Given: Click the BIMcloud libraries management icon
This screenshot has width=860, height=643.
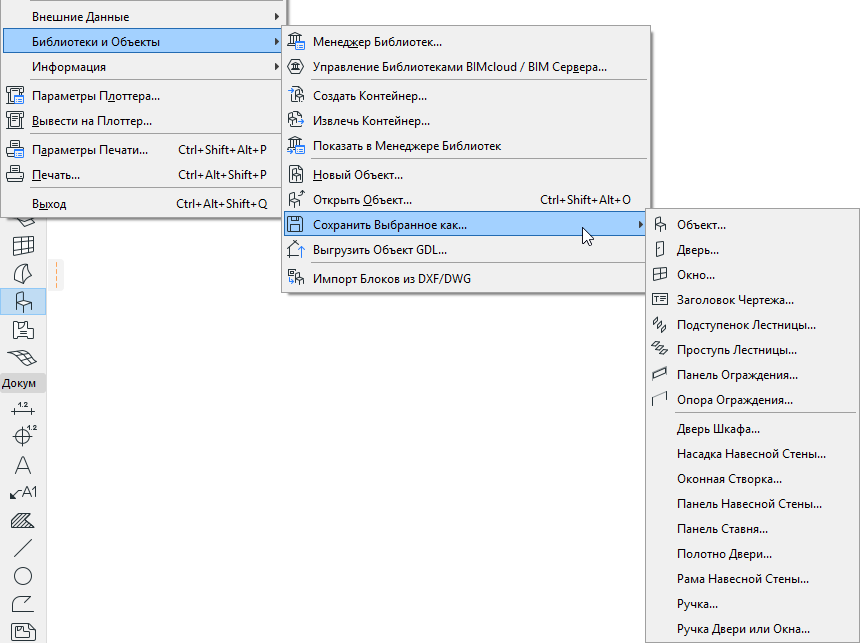Looking at the screenshot, I should tap(296, 67).
